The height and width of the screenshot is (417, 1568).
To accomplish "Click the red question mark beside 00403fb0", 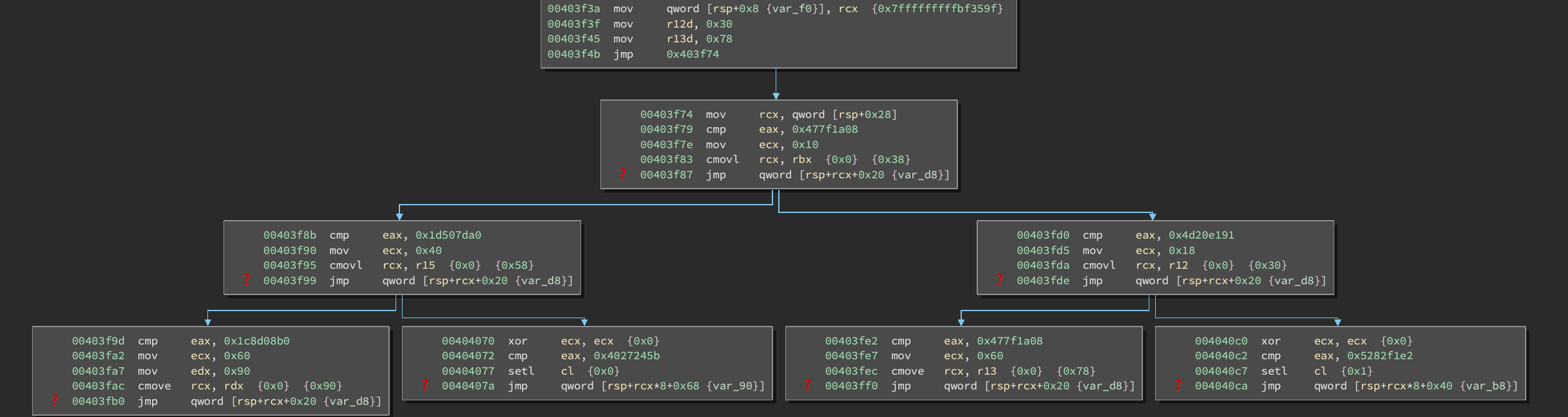I will 55,400.
